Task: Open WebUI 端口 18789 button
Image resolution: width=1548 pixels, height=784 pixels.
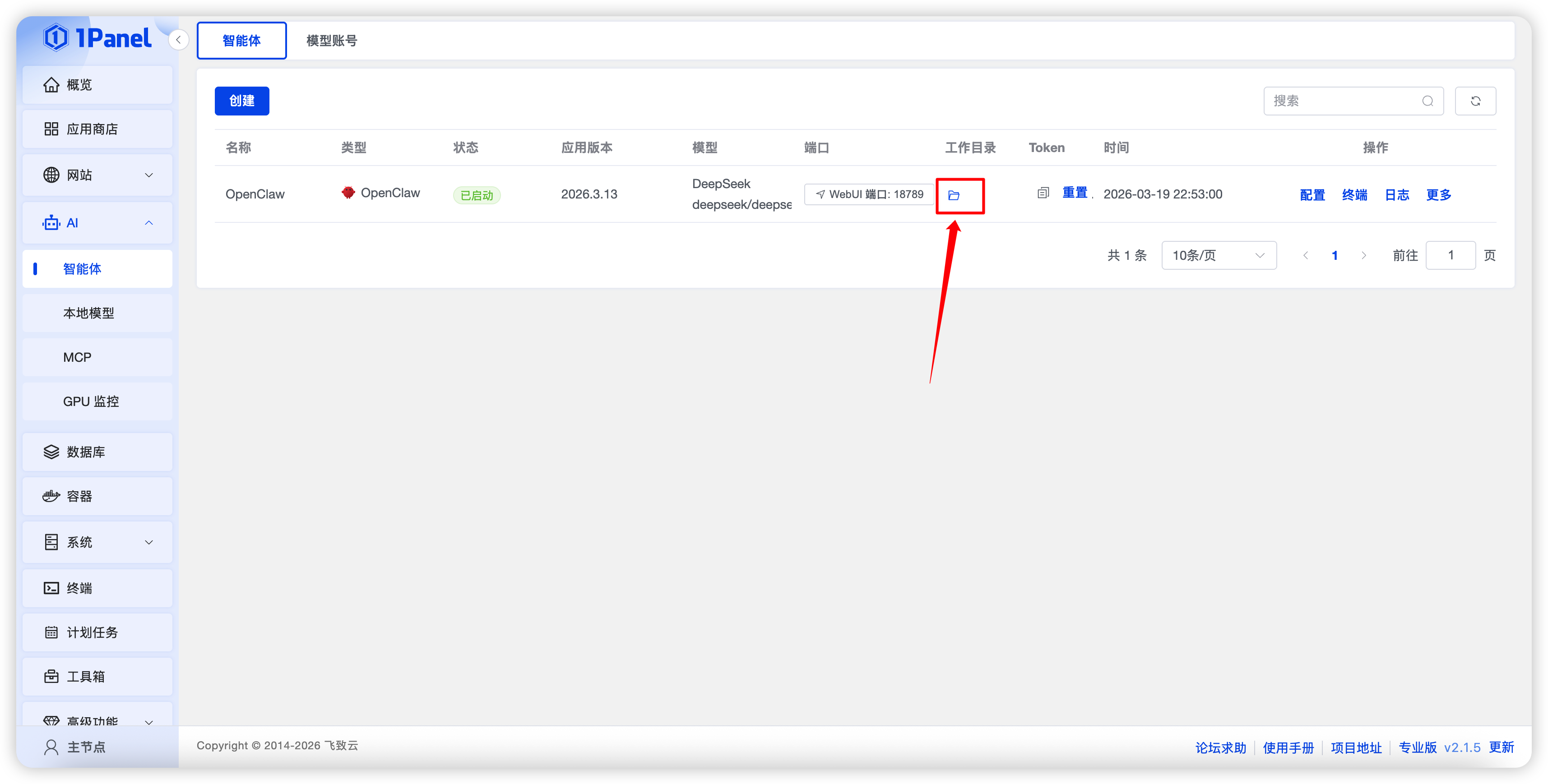Action: pos(869,194)
